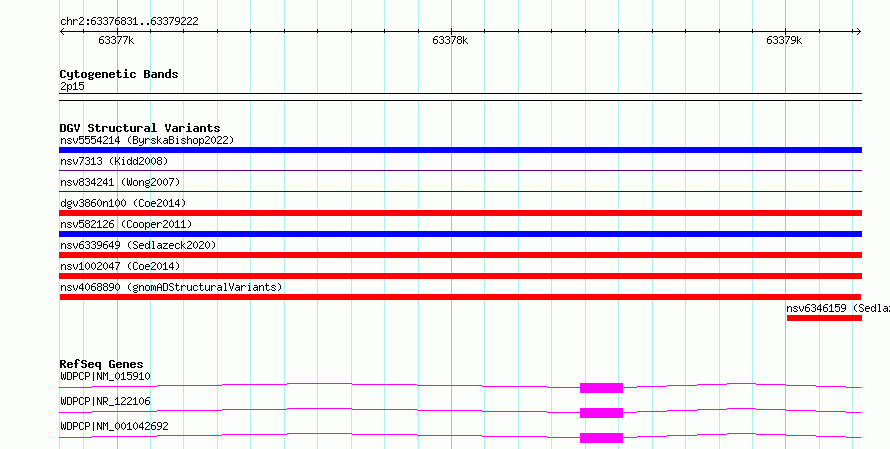890x449 pixels.
Task: Click the WDPCP|NR_122106 transcript label
Action: (105, 401)
